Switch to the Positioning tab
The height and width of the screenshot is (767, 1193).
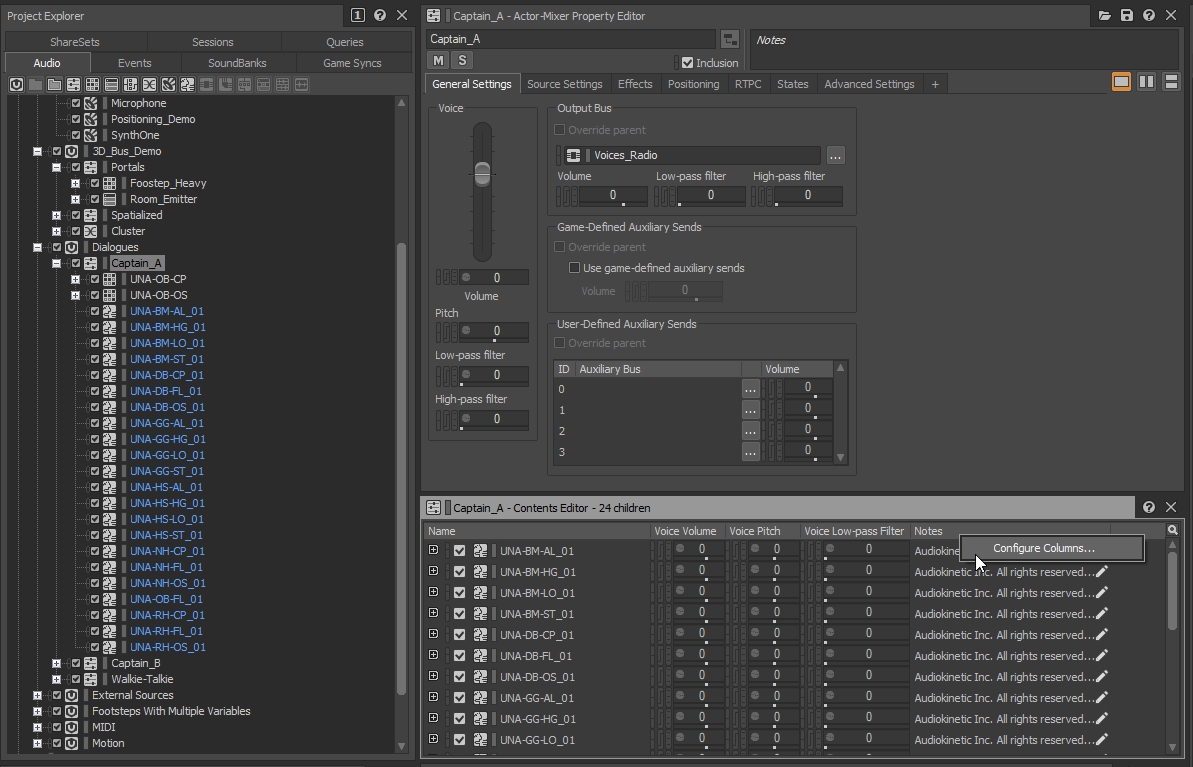point(693,84)
